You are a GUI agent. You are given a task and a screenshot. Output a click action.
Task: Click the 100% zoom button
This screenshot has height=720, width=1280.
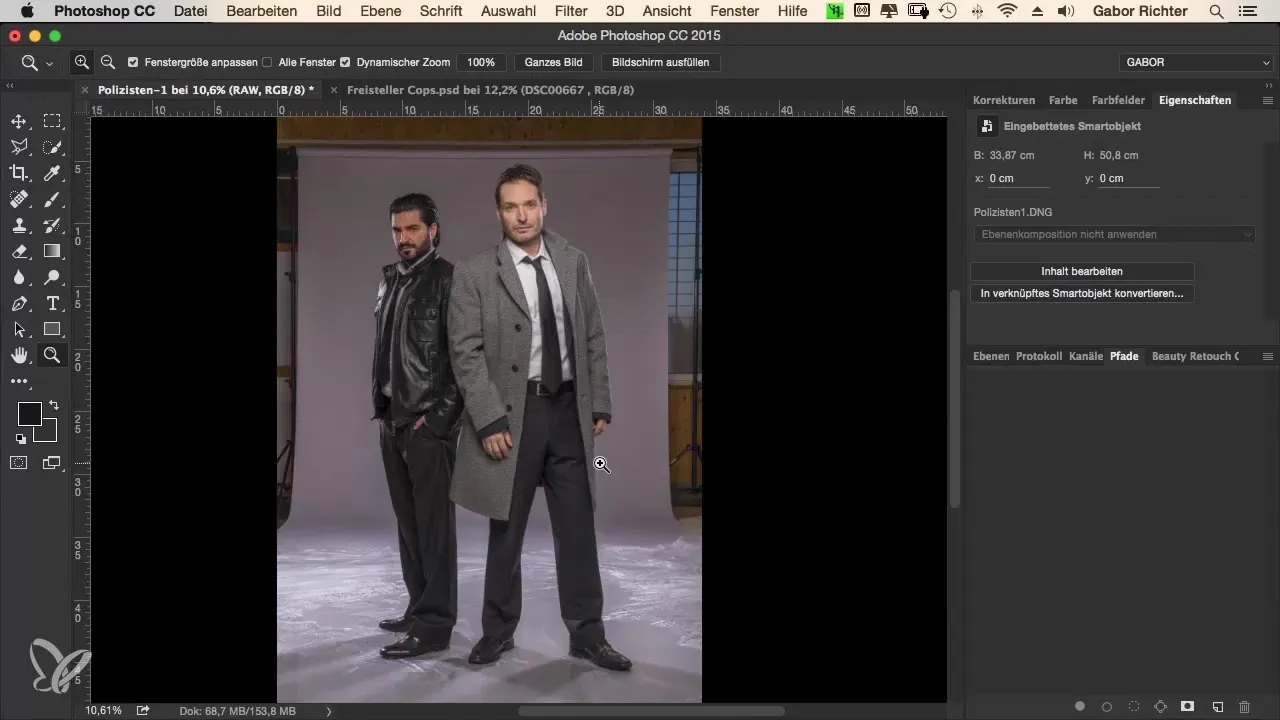coord(481,62)
